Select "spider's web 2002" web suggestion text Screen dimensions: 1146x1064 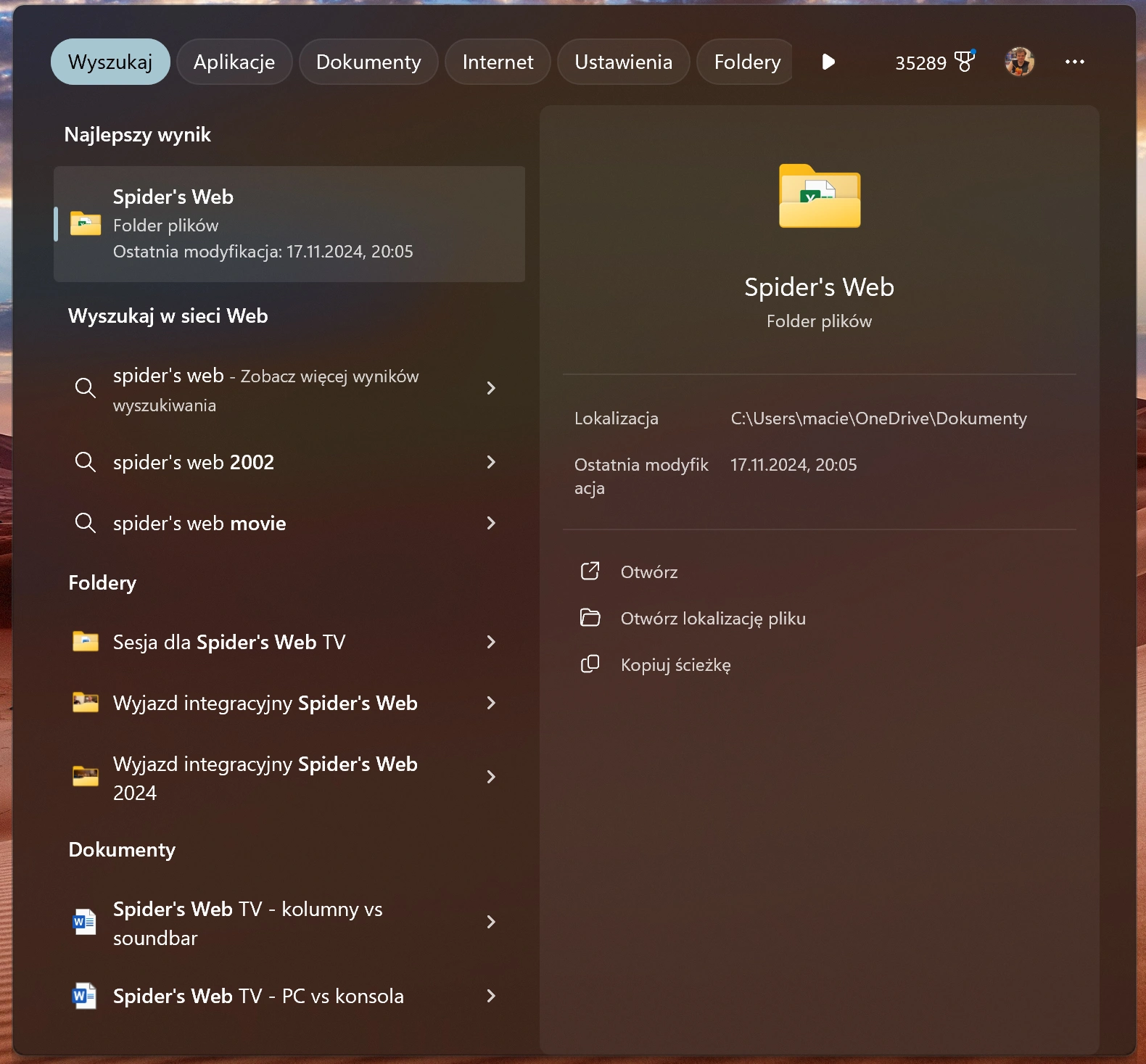[194, 462]
